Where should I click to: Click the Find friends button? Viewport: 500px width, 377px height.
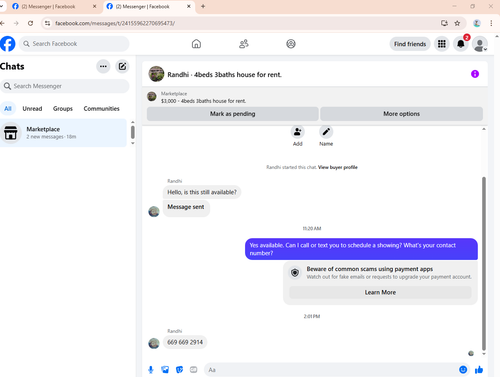(410, 44)
